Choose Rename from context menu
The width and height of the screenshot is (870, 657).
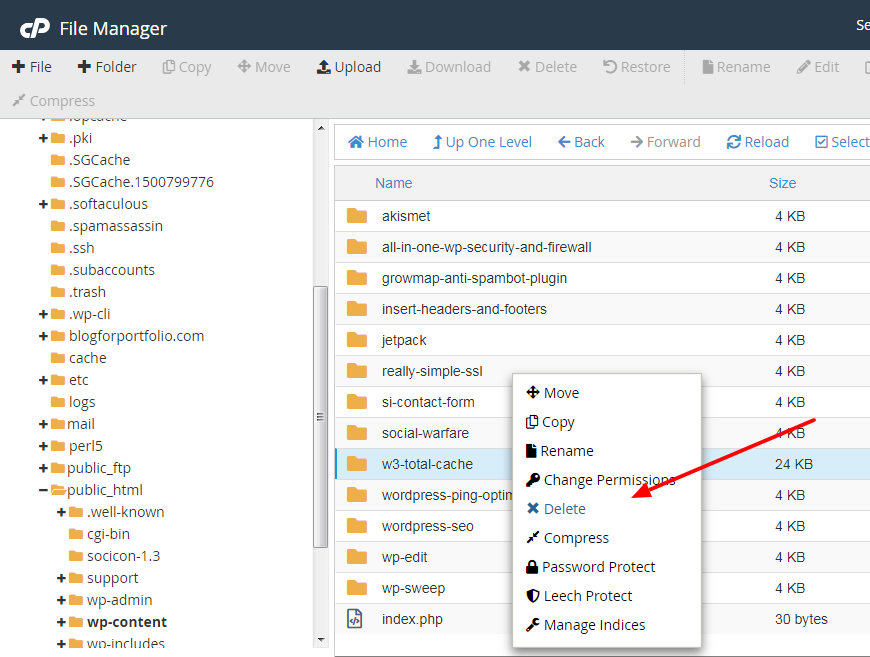[x=559, y=451]
